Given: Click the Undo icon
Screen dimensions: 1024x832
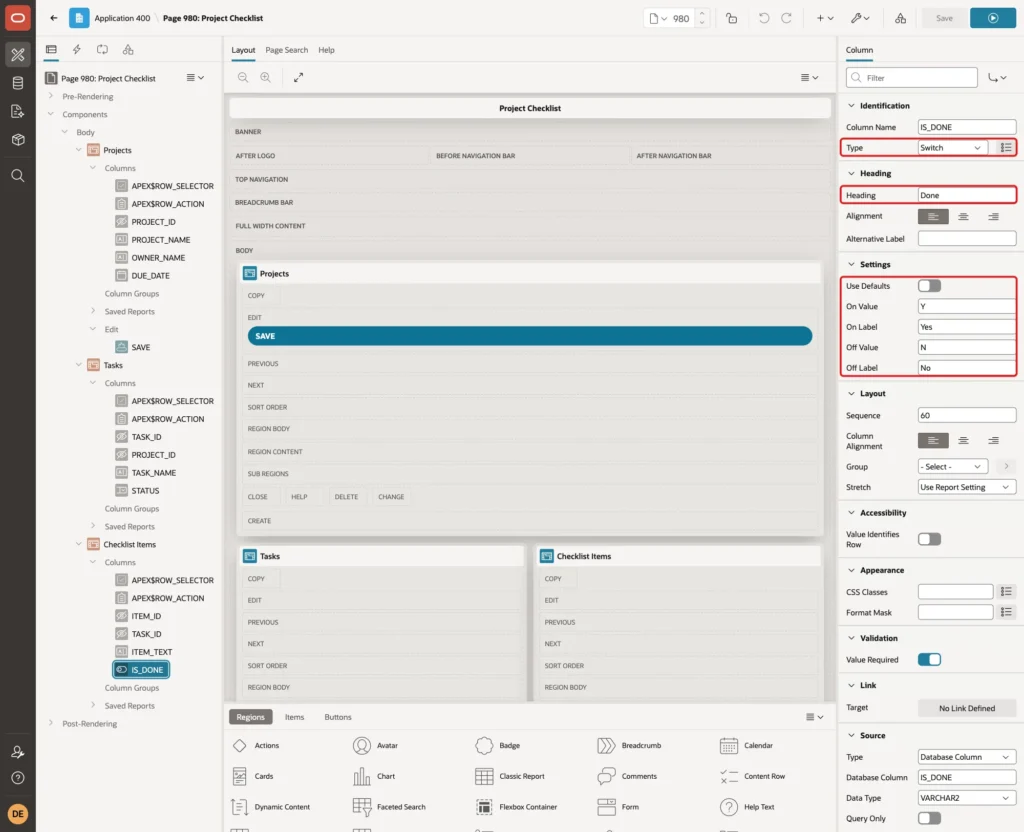Looking at the screenshot, I should 763,18.
